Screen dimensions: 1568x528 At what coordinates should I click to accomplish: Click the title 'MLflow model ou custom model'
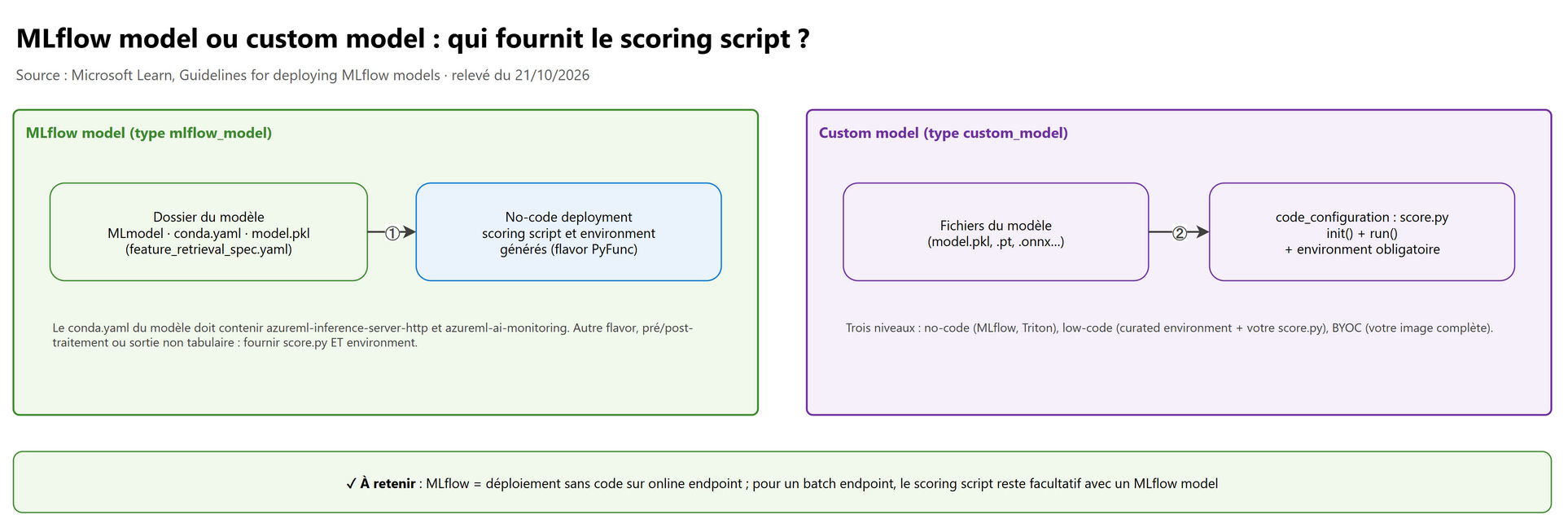click(x=413, y=38)
